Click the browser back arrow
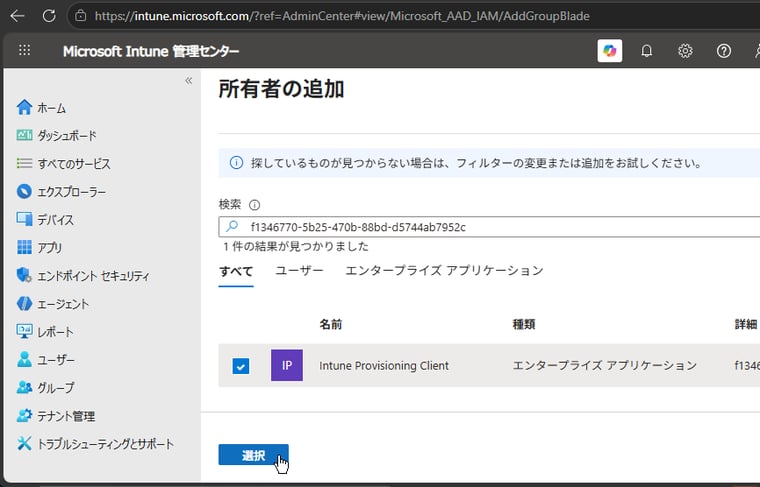The height and width of the screenshot is (487, 760). [x=17, y=16]
